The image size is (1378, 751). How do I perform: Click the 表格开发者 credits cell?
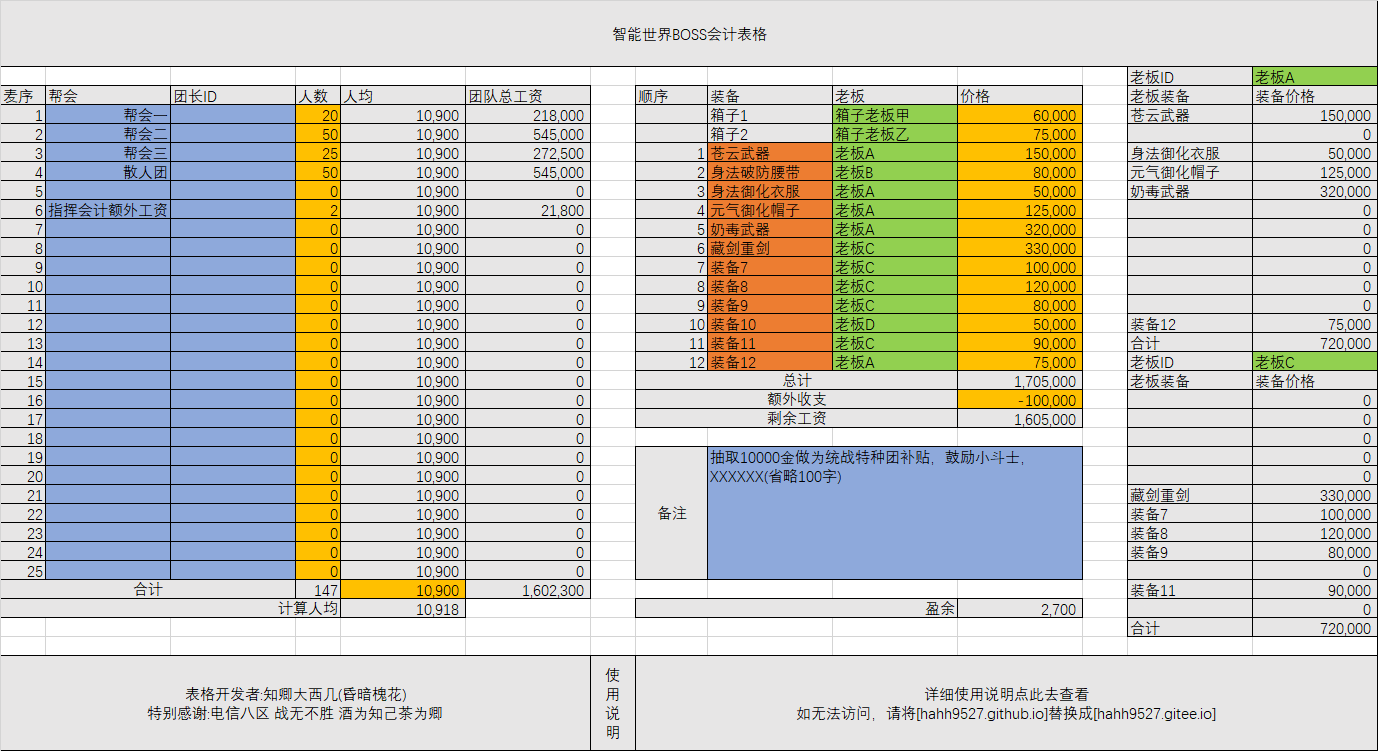tap(295, 704)
